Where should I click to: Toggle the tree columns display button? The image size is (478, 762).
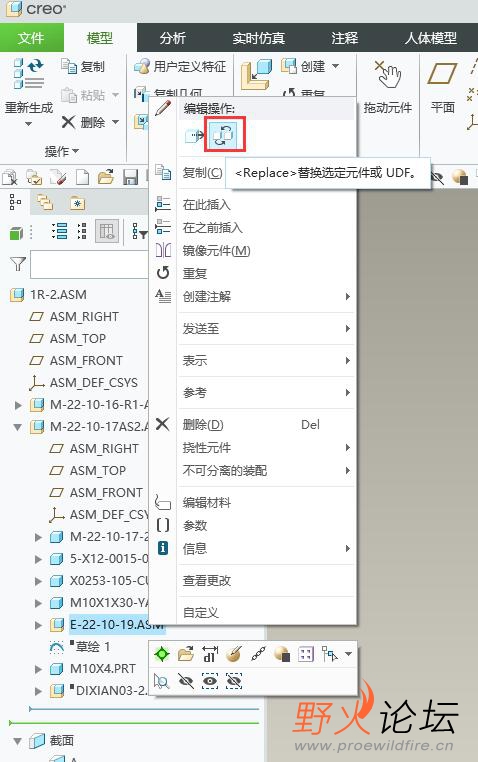pyautogui.click(x=106, y=231)
